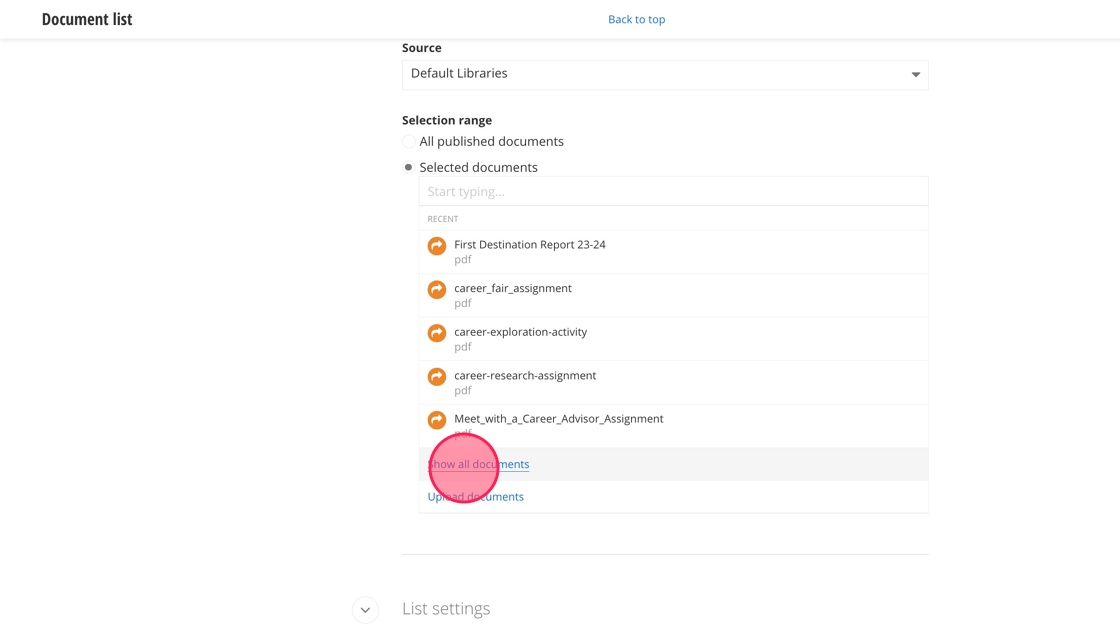Click the Back to top link

pos(636,19)
